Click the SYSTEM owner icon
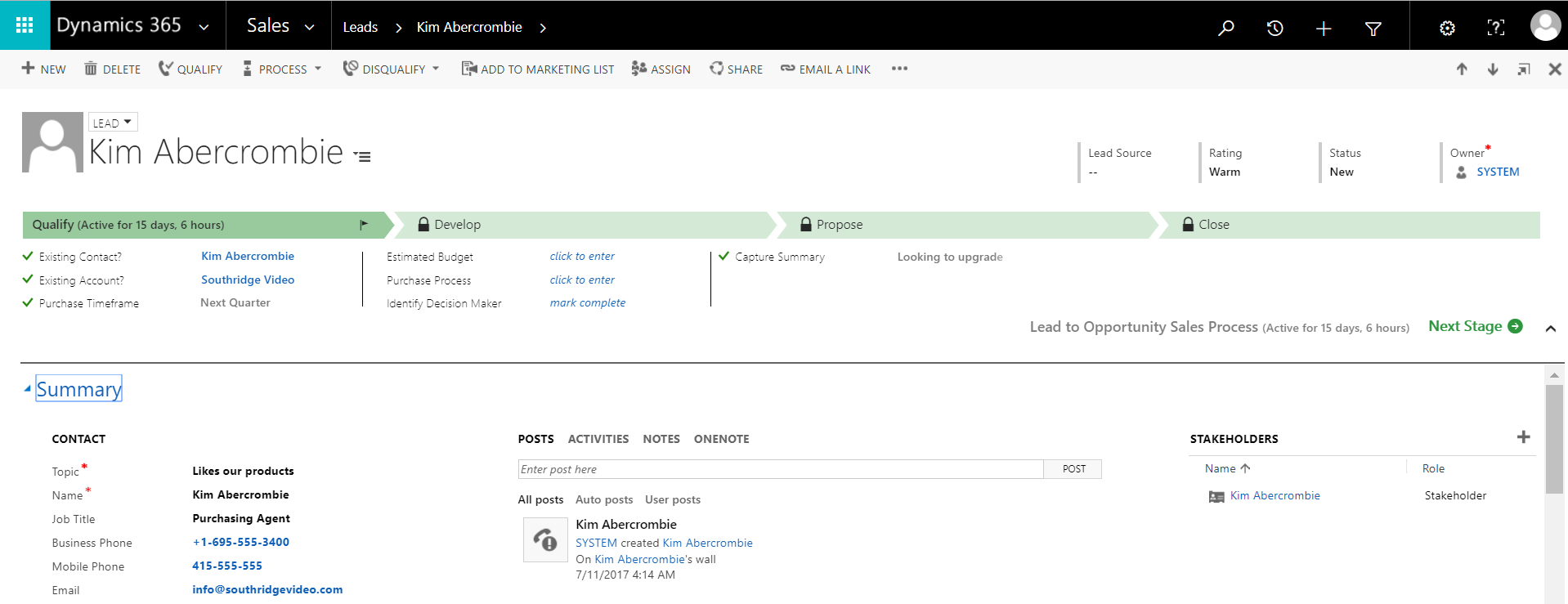 (1461, 172)
